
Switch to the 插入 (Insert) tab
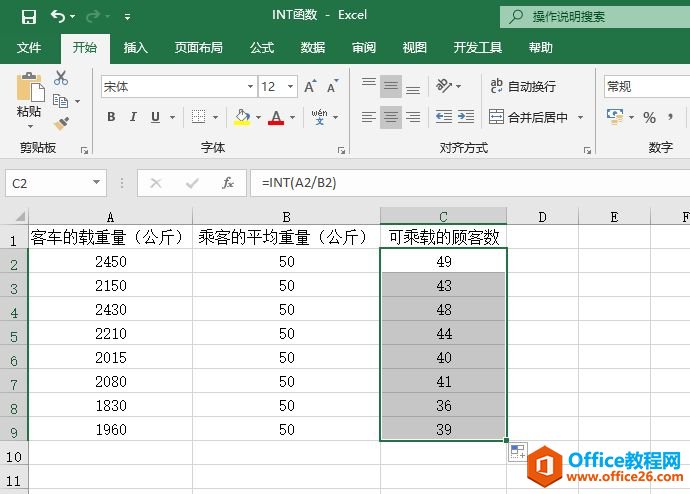point(136,47)
